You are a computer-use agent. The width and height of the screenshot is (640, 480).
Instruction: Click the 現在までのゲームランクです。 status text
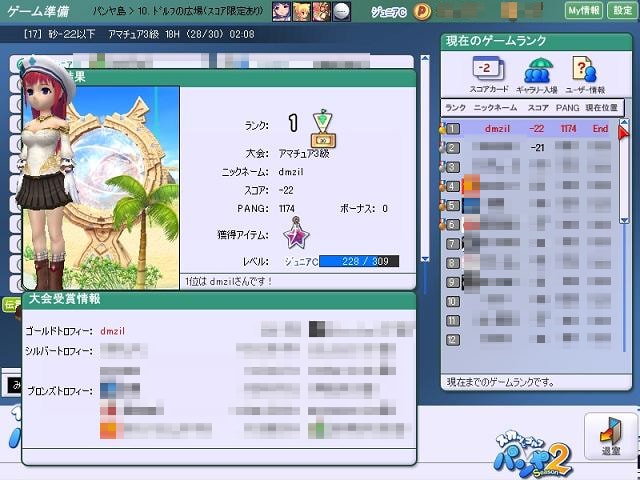click(x=500, y=382)
